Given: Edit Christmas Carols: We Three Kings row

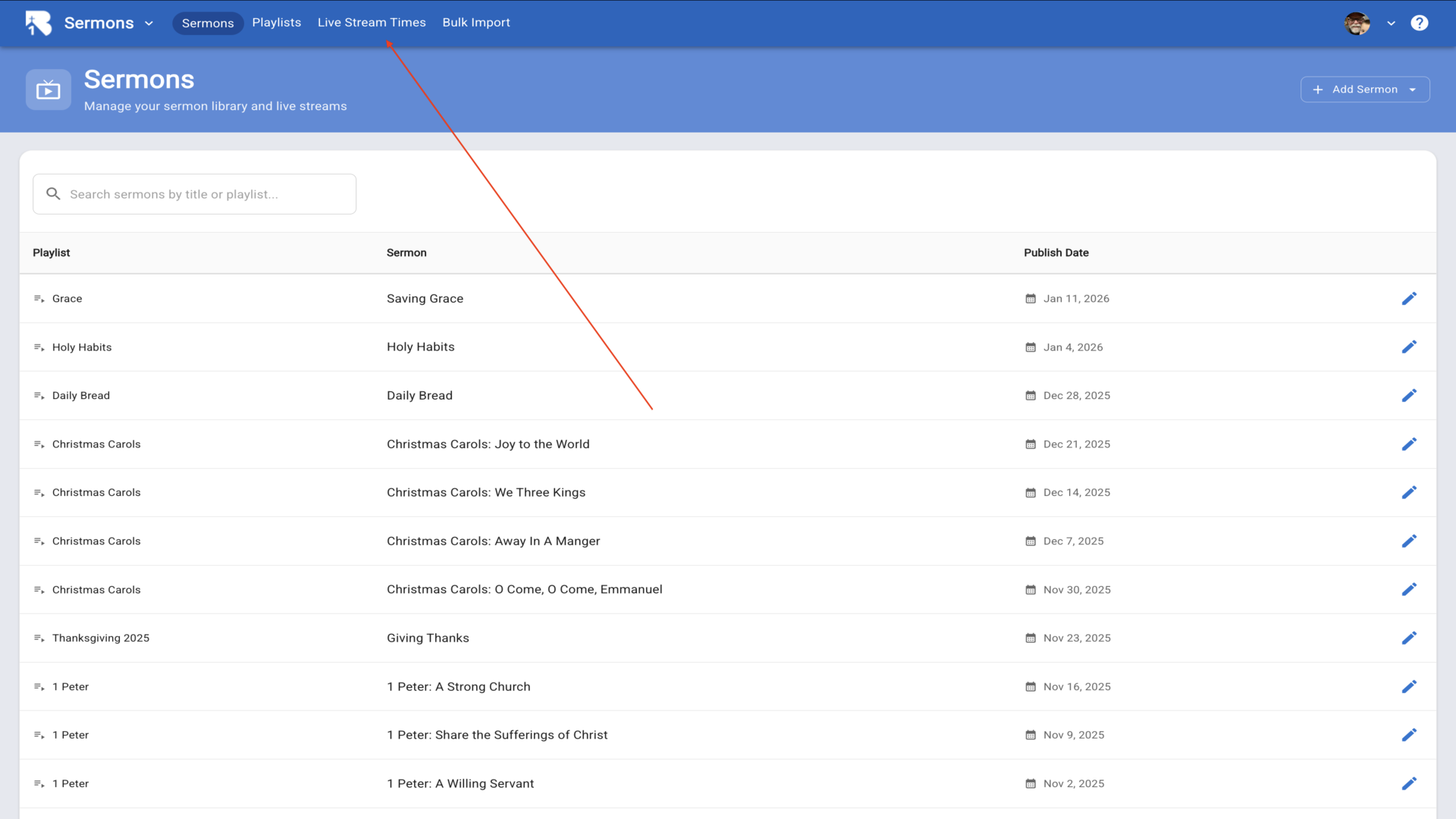Looking at the screenshot, I should pyautogui.click(x=1409, y=493).
